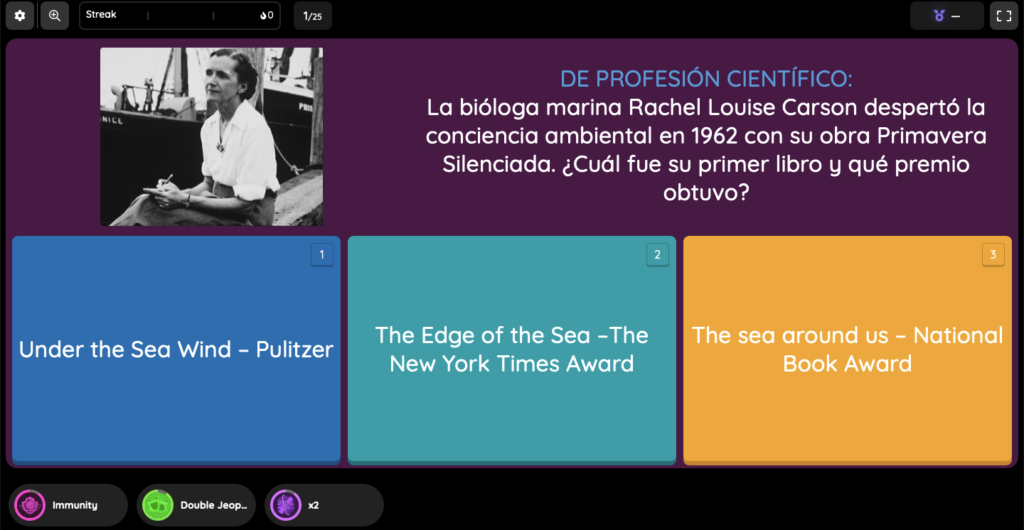
Task: Click the zoom magnifier icon
Action: tap(55, 16)
